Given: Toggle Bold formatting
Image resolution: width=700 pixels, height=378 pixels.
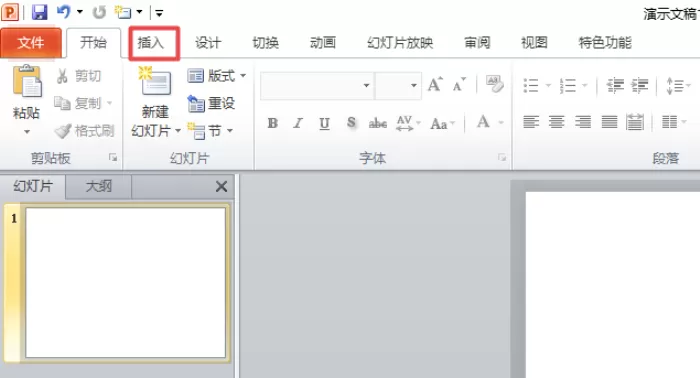Looking at the screenshot, I should [x=272, y=123].
